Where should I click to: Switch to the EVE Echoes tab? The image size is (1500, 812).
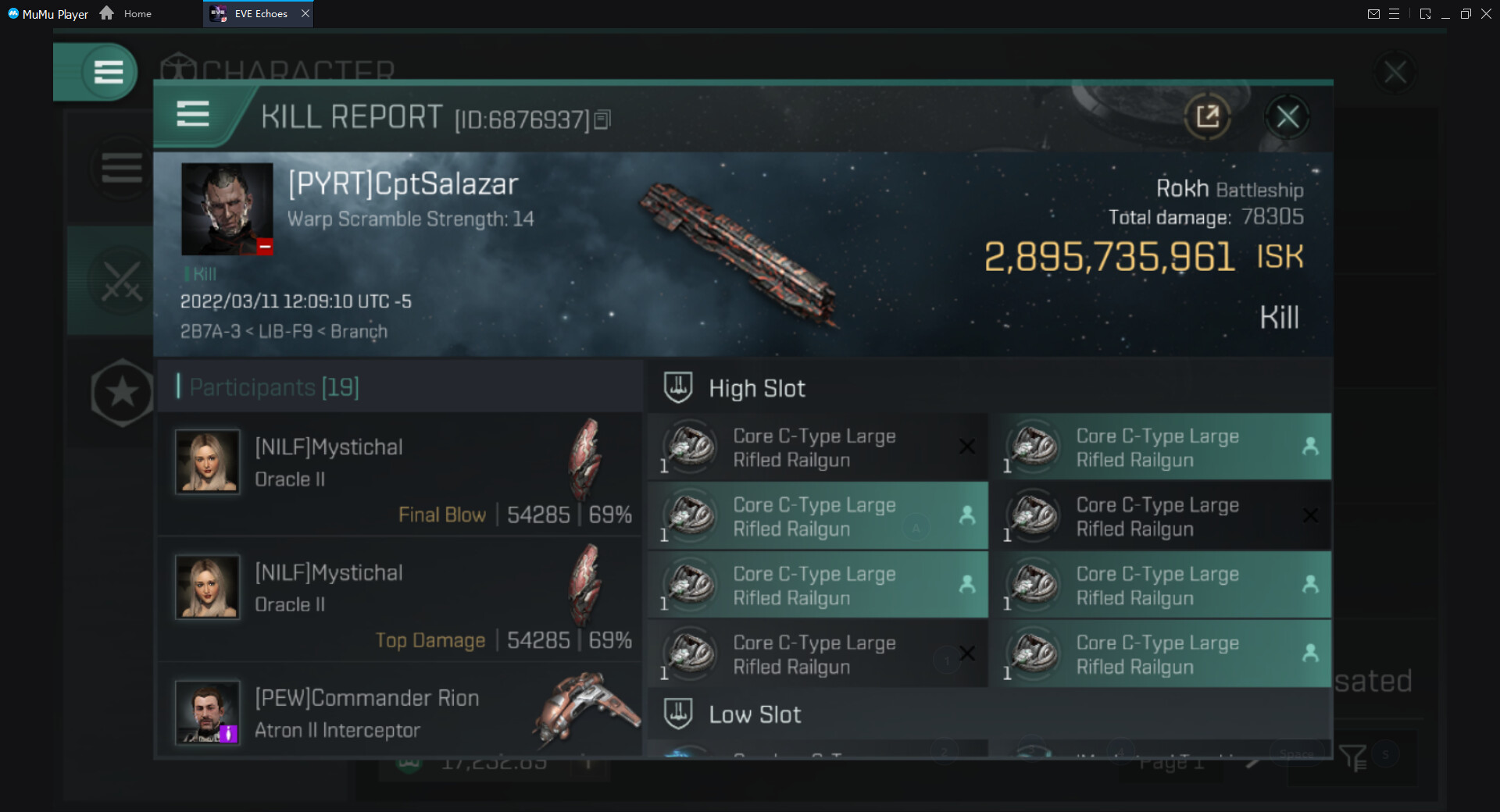(x=259, y=13)
